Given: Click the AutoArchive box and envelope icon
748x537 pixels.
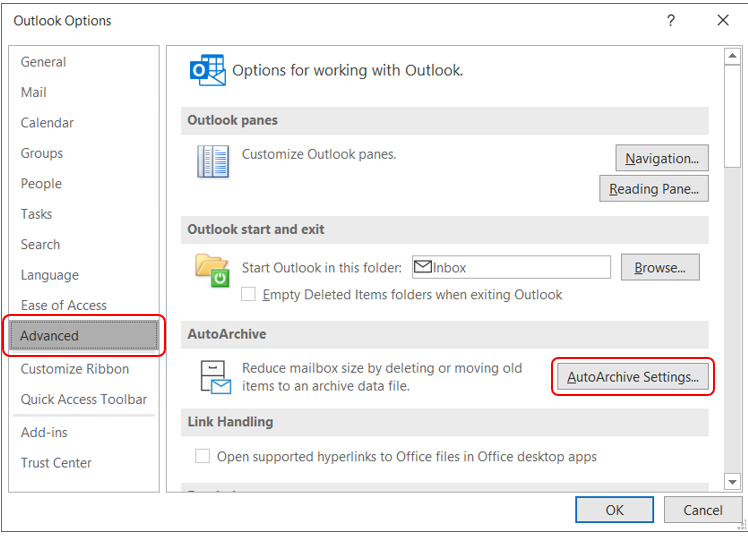Looking at the screenshot, I should coord(214,377).
